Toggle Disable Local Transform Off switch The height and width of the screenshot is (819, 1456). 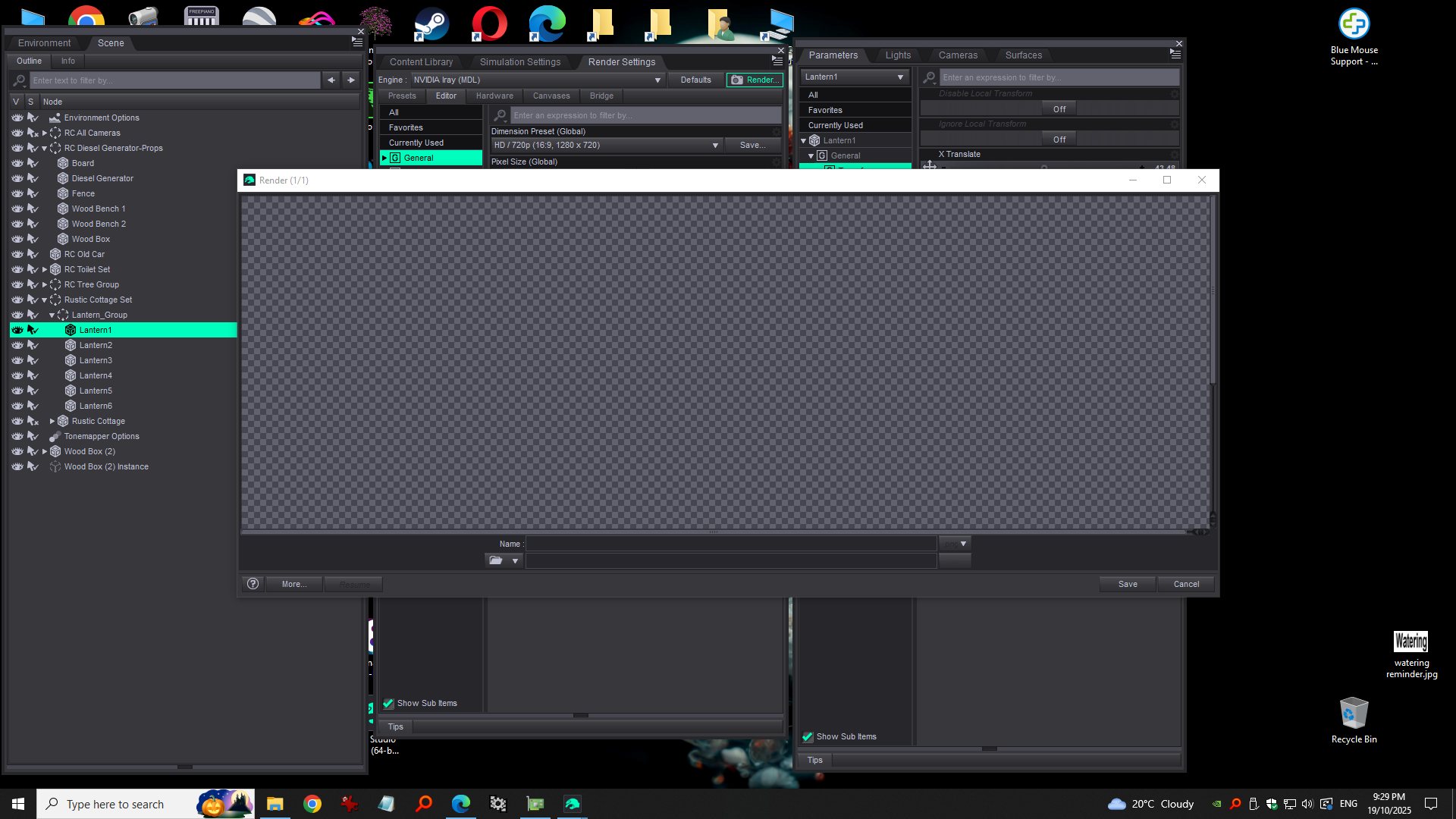pyautogui.click(x=1059, y=109)
